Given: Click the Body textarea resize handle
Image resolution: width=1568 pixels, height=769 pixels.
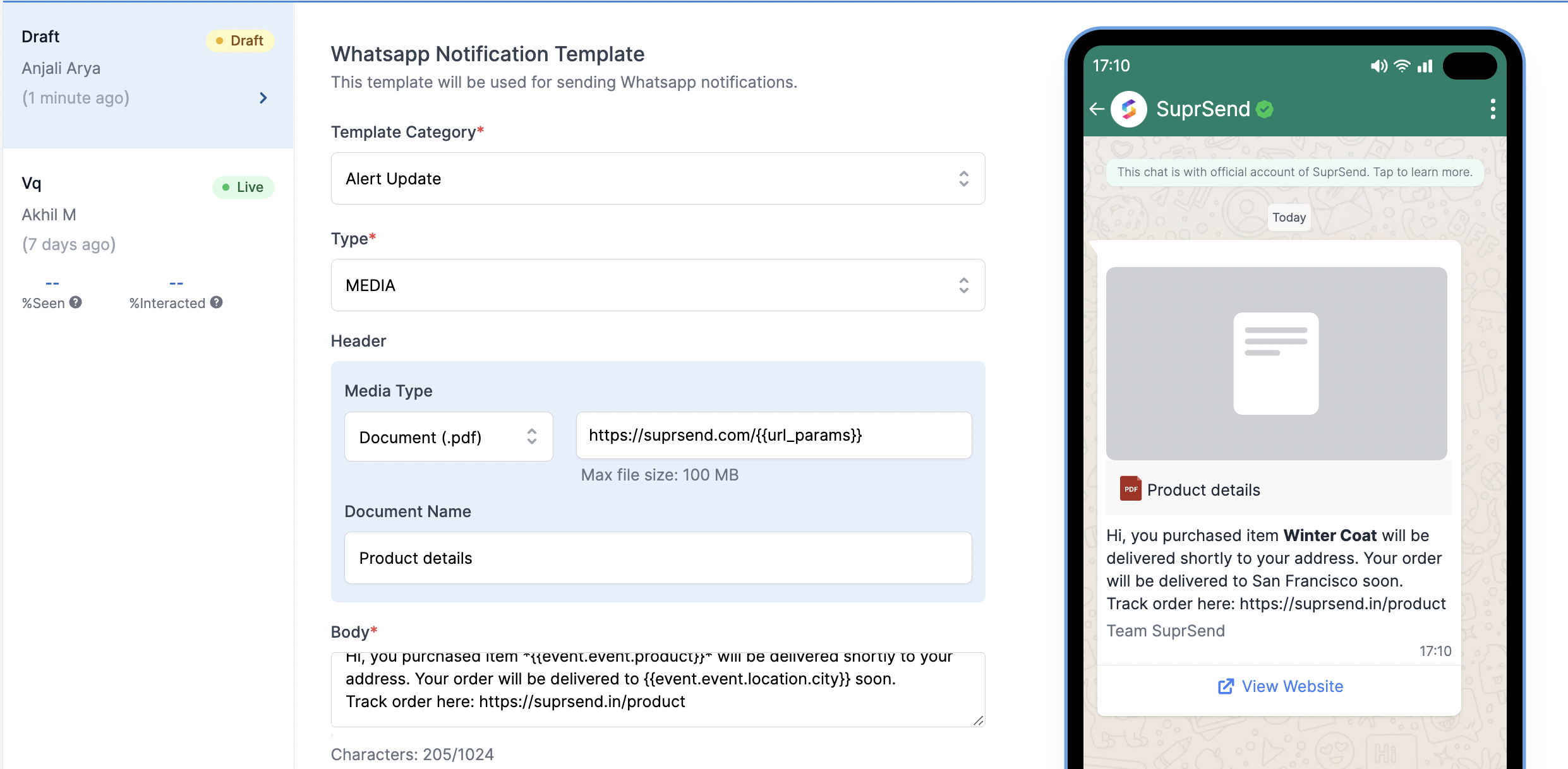Looking at the screenshot, I should [979, 720].
